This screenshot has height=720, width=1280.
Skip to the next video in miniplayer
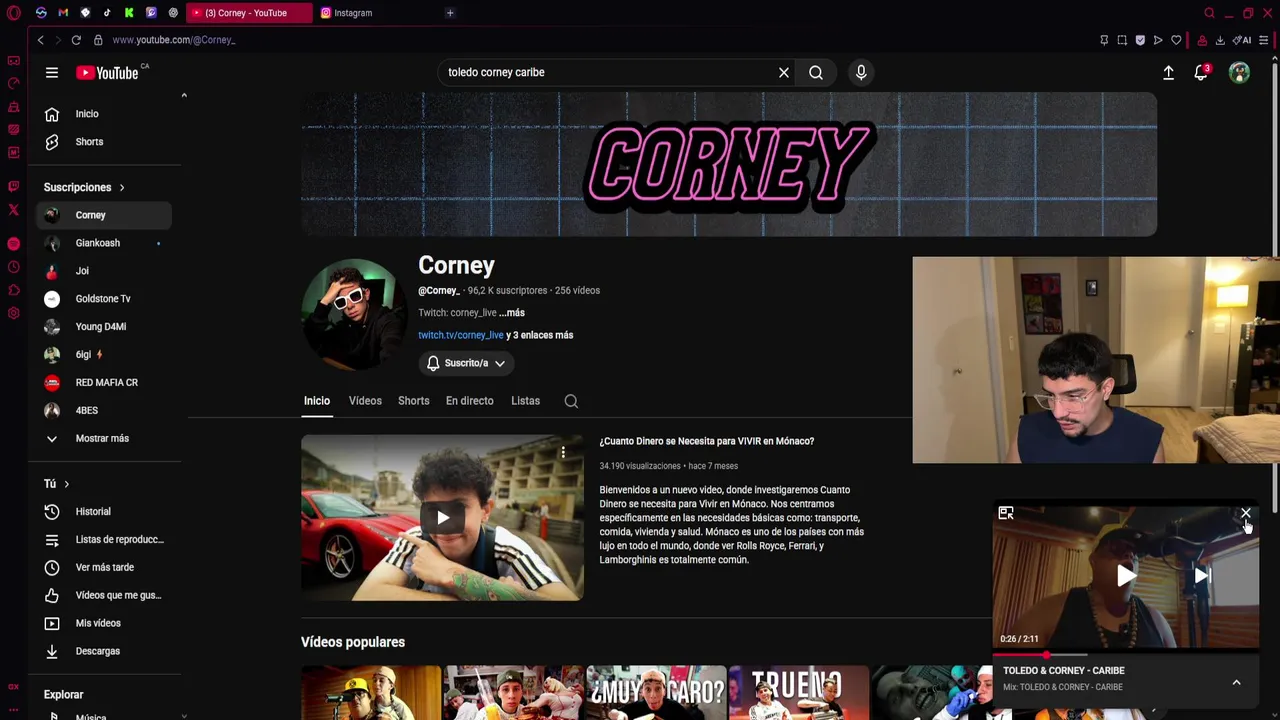point(1202,575)
